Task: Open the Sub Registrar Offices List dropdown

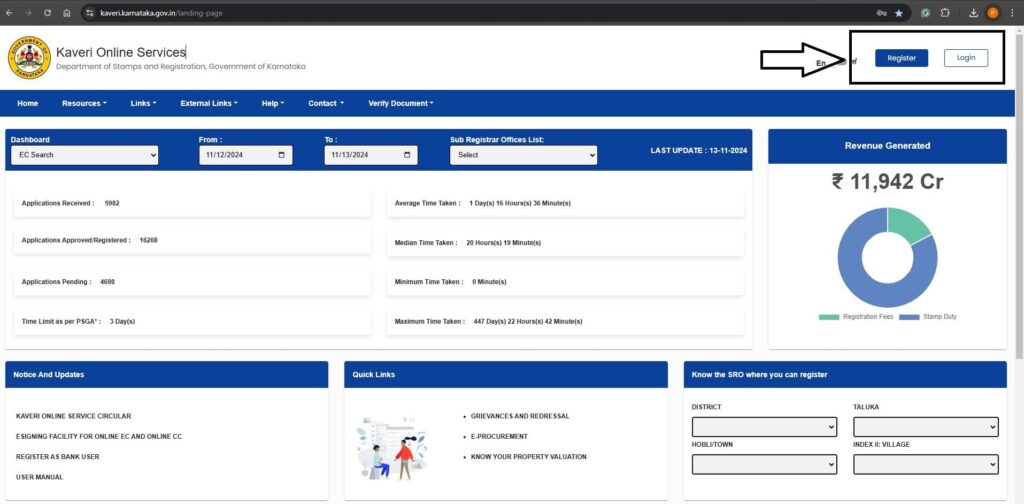Action: (x=523, y=155)
